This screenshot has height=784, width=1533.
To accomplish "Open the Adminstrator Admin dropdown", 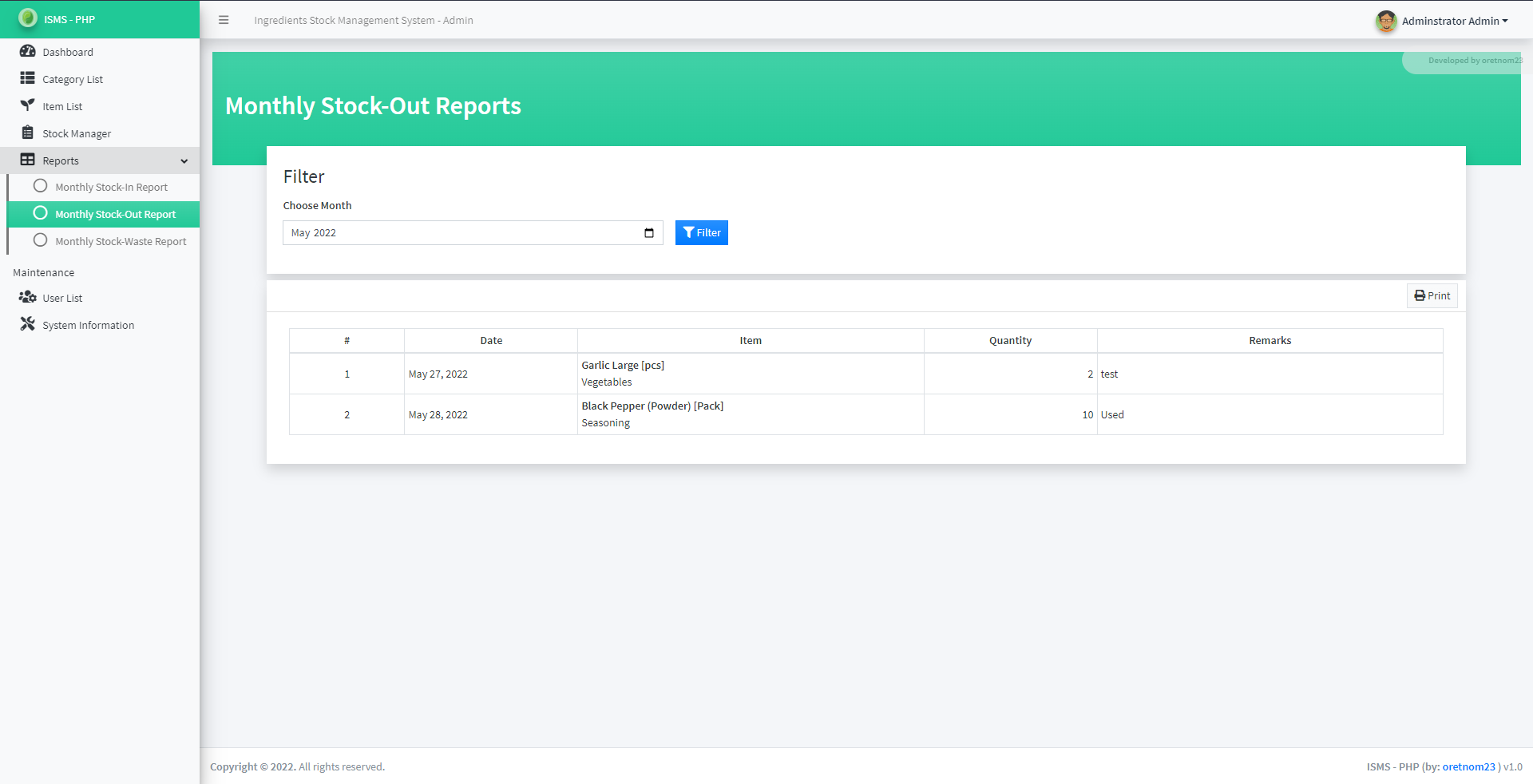I will click(x=1455, y=21).
